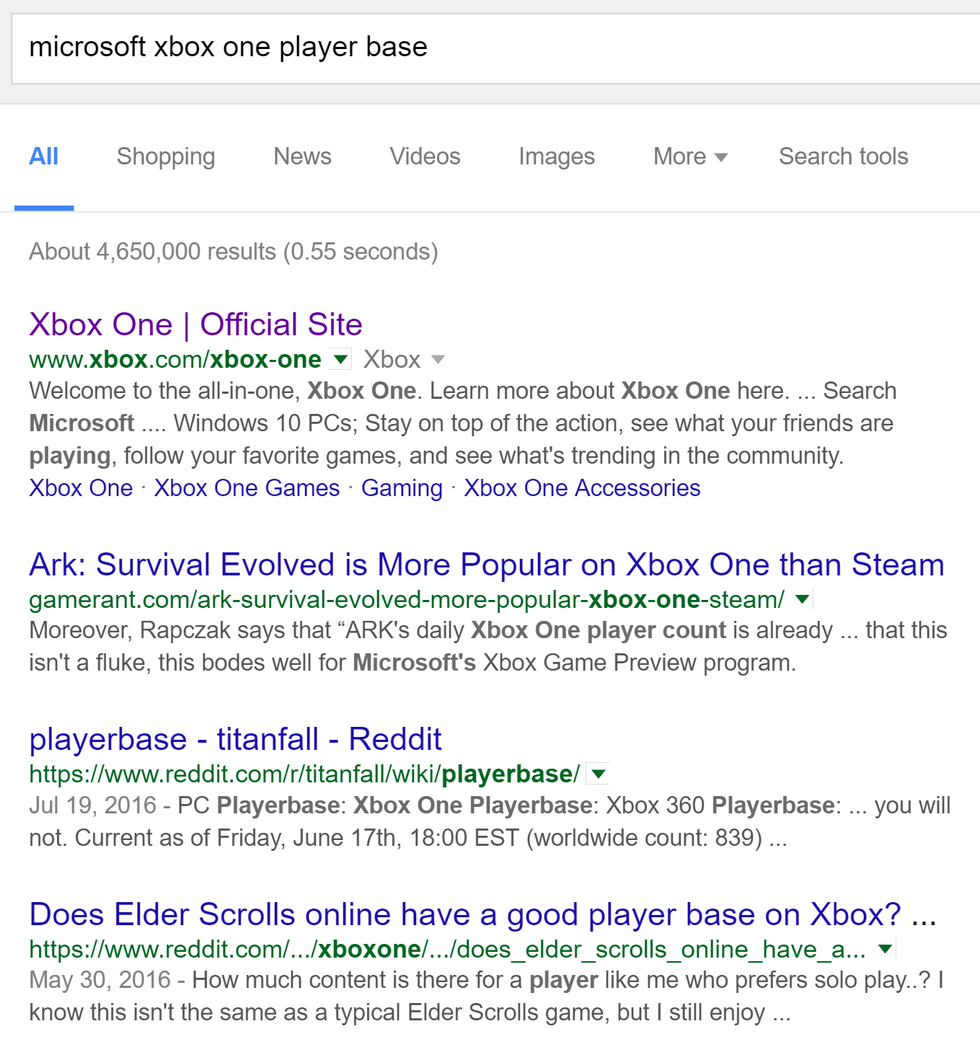Viewport: 980px width, 1060px height.
Task: Switch to the Shopping tab
Action: click(166, 157)
